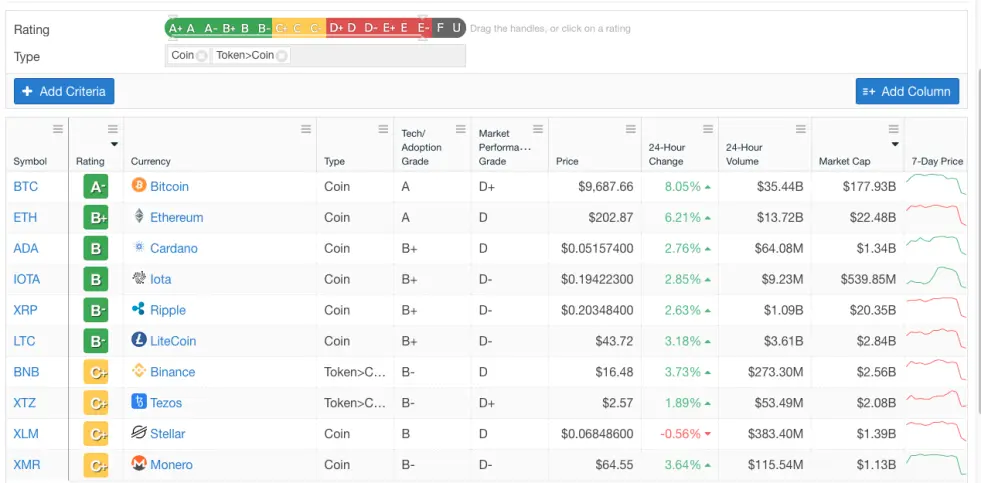981x483 pixels.
Task: Open the IOTA symbol link
Action: pos(27,279)
